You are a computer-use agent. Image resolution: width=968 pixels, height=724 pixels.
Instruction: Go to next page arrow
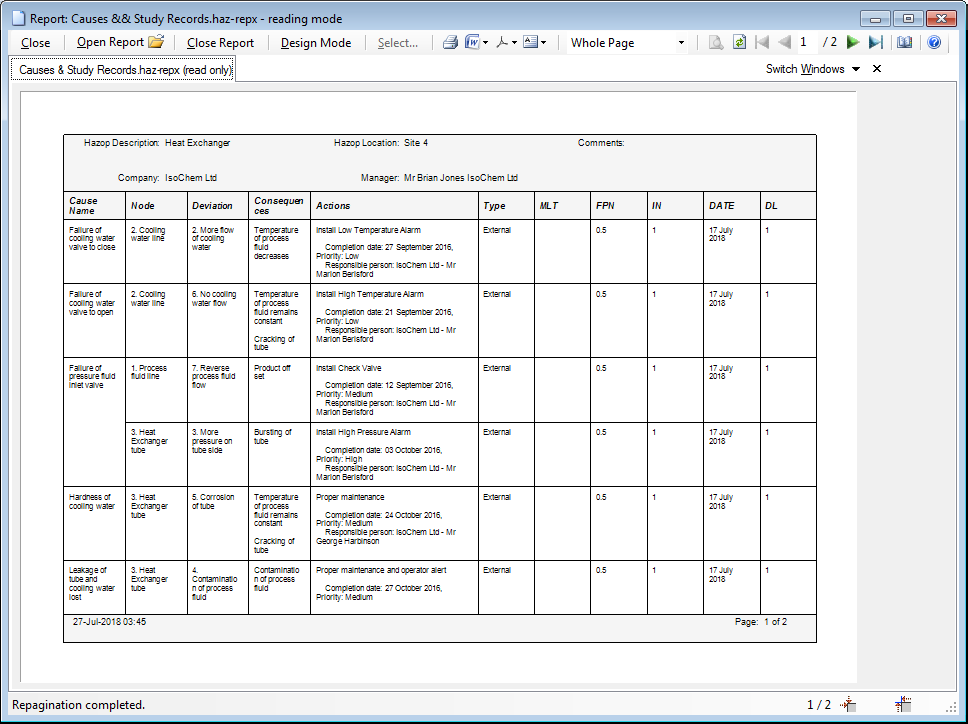[x=853, y=43]
